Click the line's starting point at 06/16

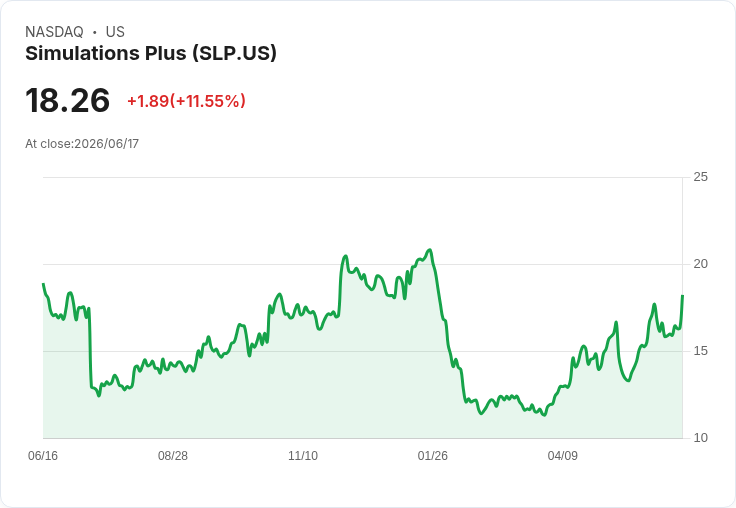pos(43,284)
